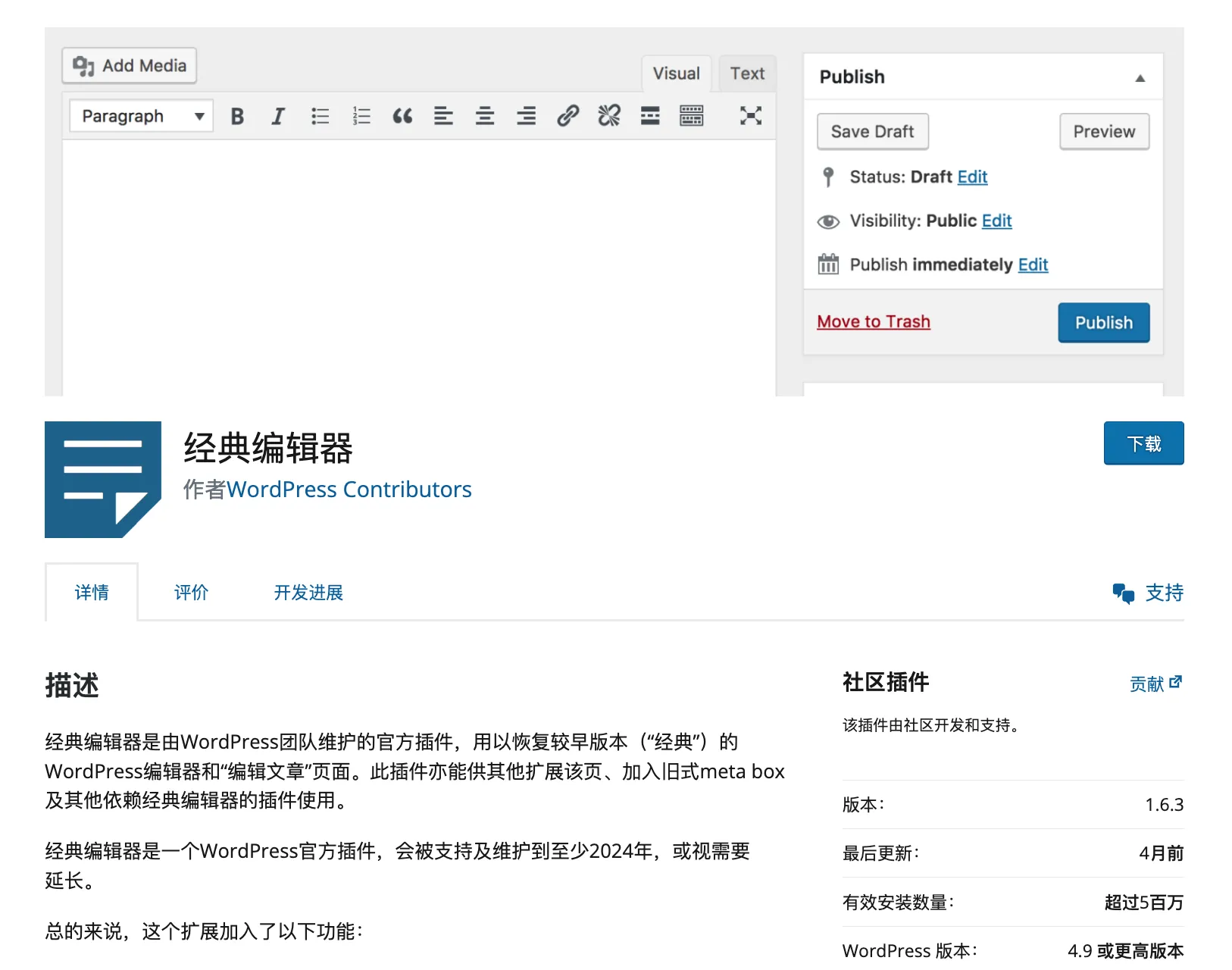Click the blue 下载 button
Image resolution: width=1232 pixels, height=970 pixels.
pyautogui.click(x=1143, y=443)
